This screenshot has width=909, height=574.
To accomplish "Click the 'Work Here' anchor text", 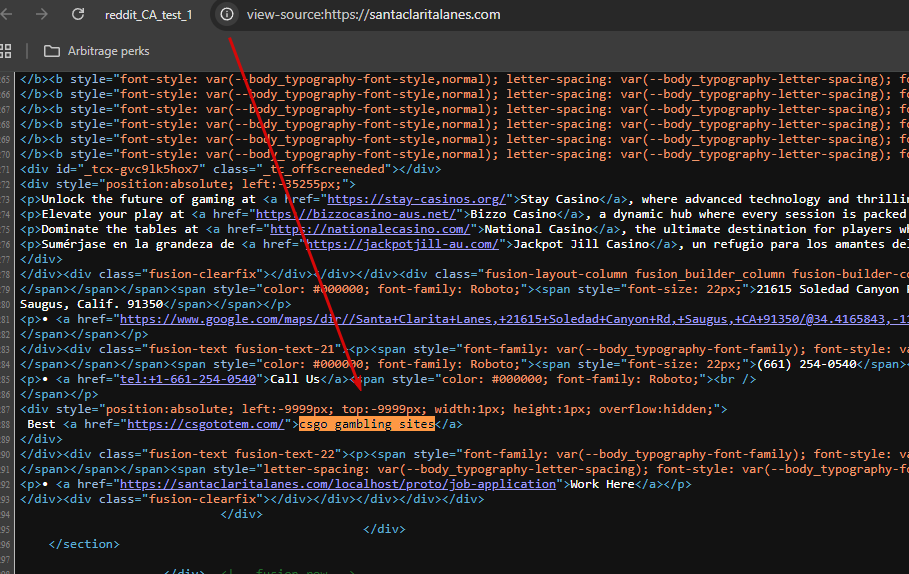I will pos(602,484).
